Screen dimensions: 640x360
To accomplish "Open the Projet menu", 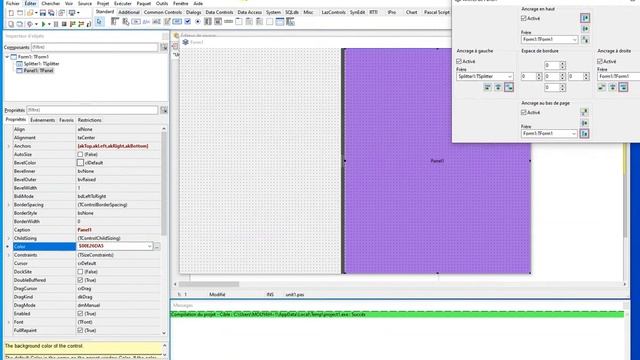I will click(103, 3).
